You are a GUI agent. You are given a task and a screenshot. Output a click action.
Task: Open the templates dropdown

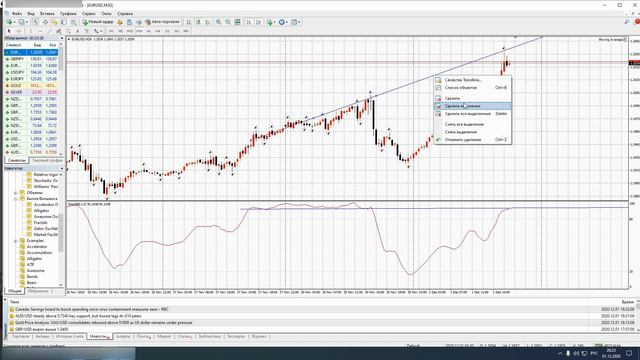(x=296, y=22)
